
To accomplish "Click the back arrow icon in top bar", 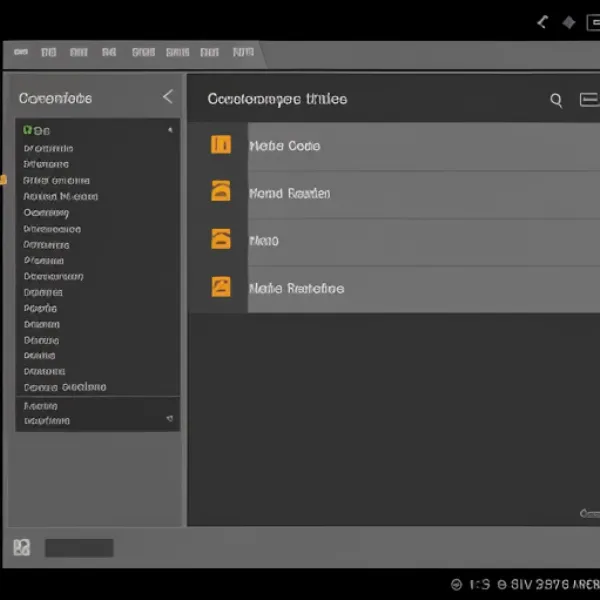I will coord(543,22).
